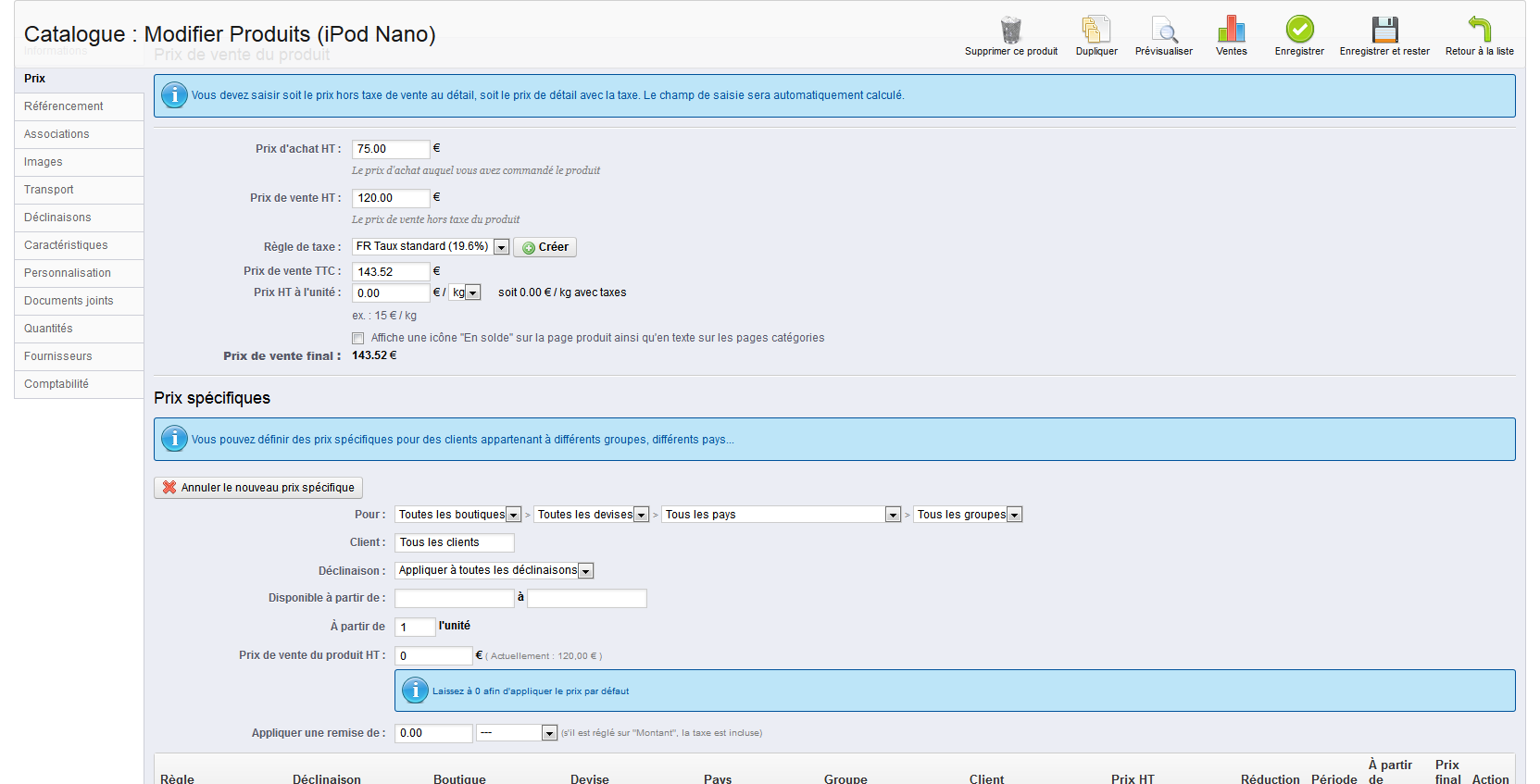The image size is (1540, 784).
Task: Open the Déclinaisons tab
Action: (79, 218)
